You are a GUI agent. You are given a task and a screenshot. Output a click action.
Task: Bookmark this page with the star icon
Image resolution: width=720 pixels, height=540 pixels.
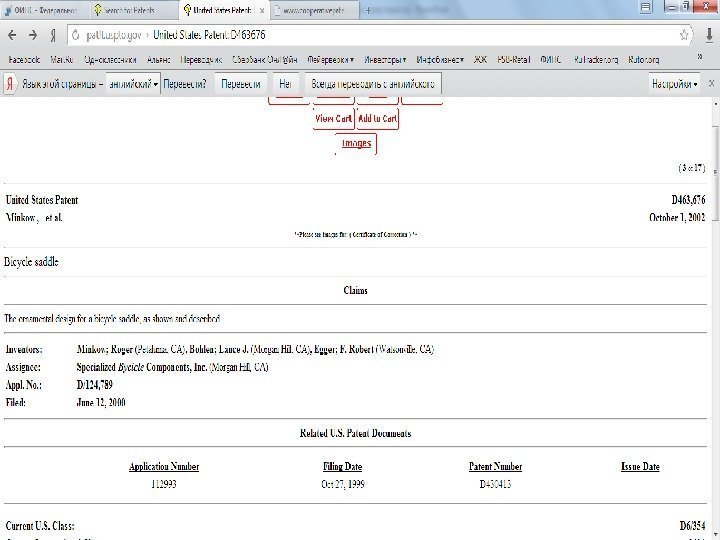[684, 35]
